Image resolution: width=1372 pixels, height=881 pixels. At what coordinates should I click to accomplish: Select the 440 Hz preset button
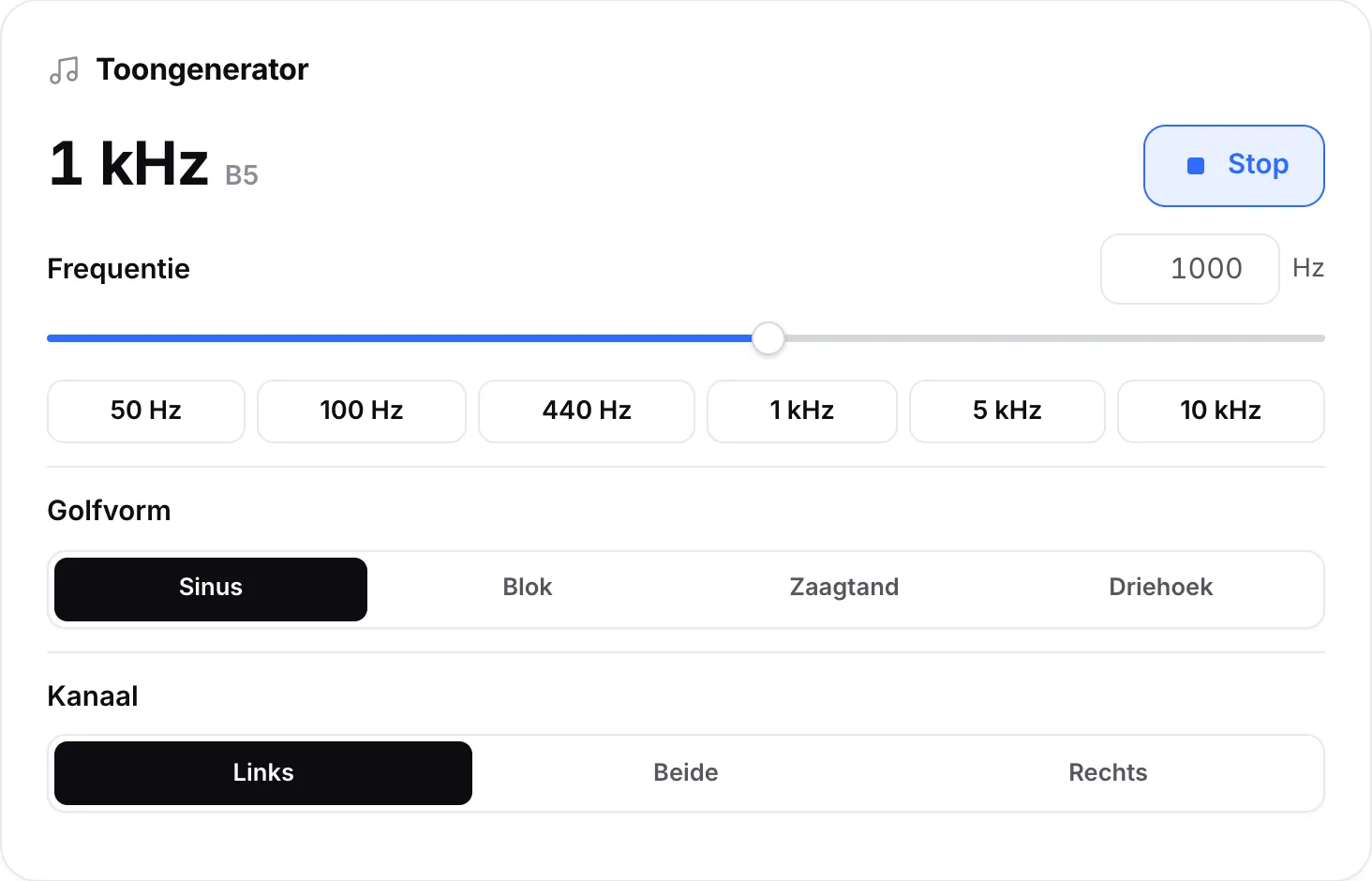(x=587, y=411)
